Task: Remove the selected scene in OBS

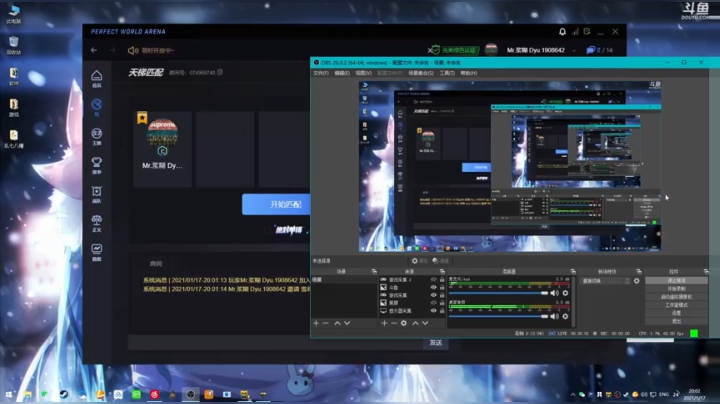Action: click(x=326, y=323)
